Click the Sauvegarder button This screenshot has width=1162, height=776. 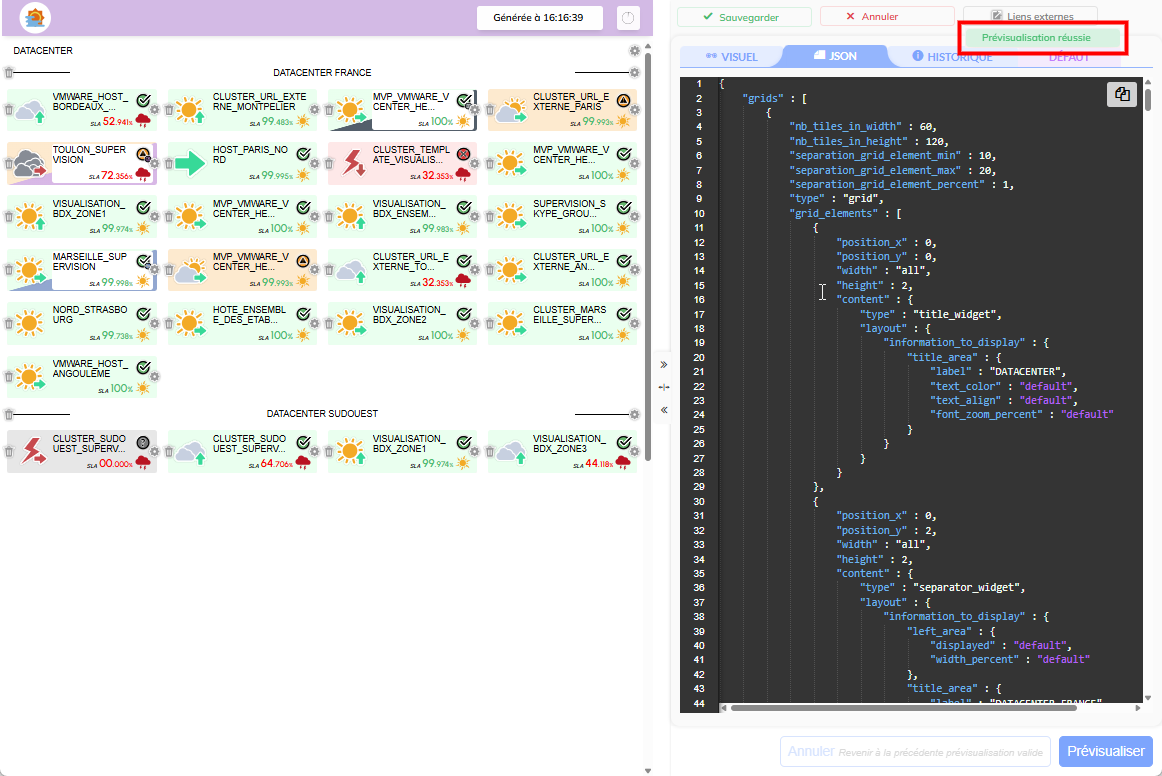tap(741, 17)
